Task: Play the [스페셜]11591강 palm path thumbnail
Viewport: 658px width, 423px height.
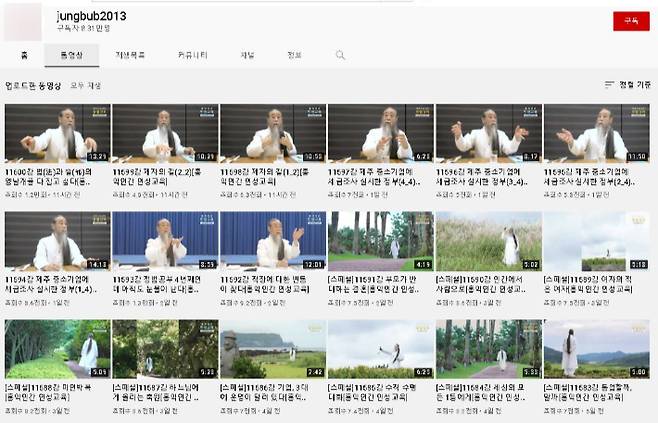Action: 381,241
